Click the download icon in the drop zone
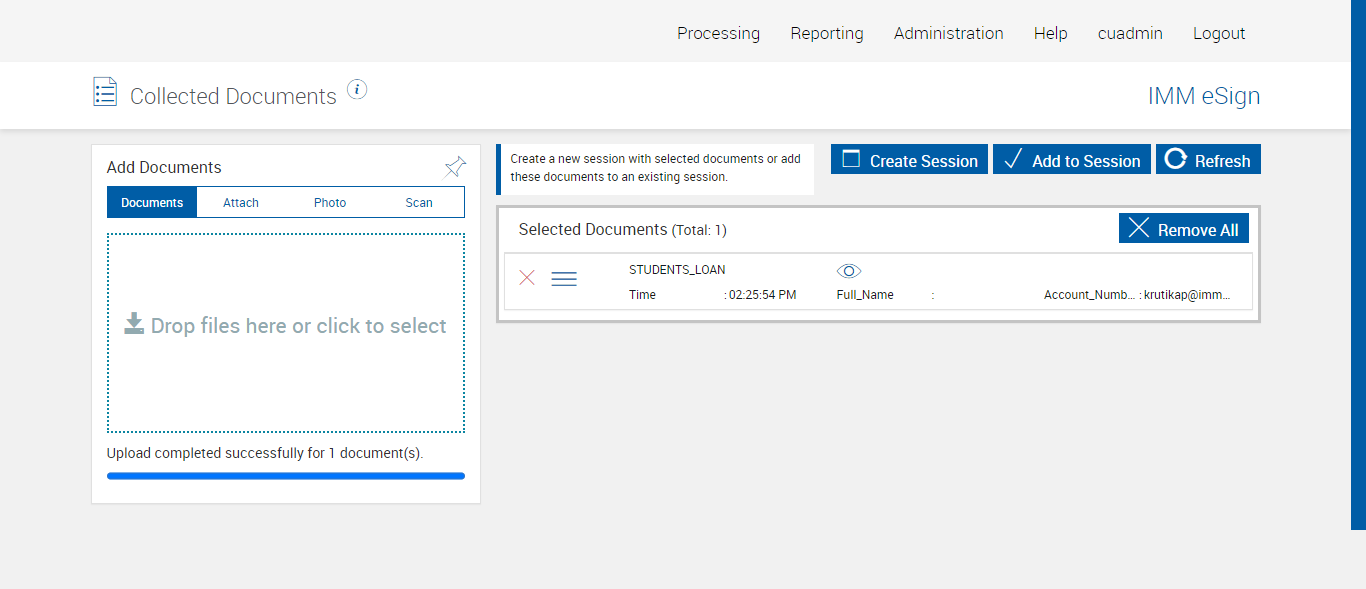Image resolution: width=1366 pixels, height=589 pixels. 134,323
